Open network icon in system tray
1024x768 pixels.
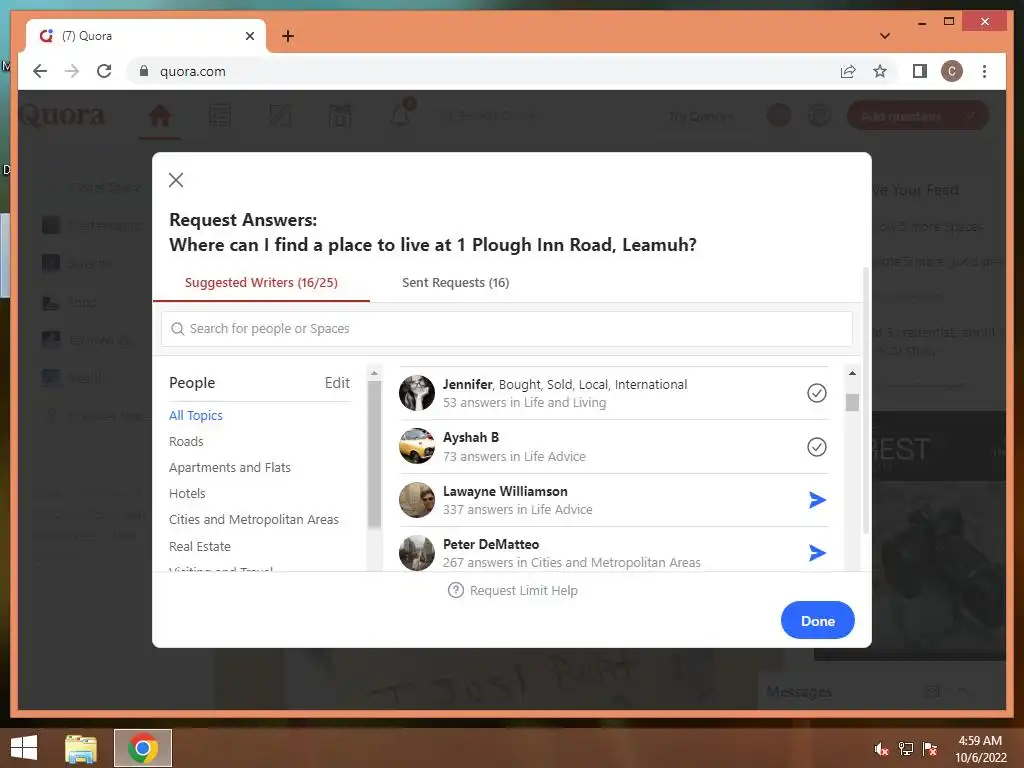coord(906,749)
